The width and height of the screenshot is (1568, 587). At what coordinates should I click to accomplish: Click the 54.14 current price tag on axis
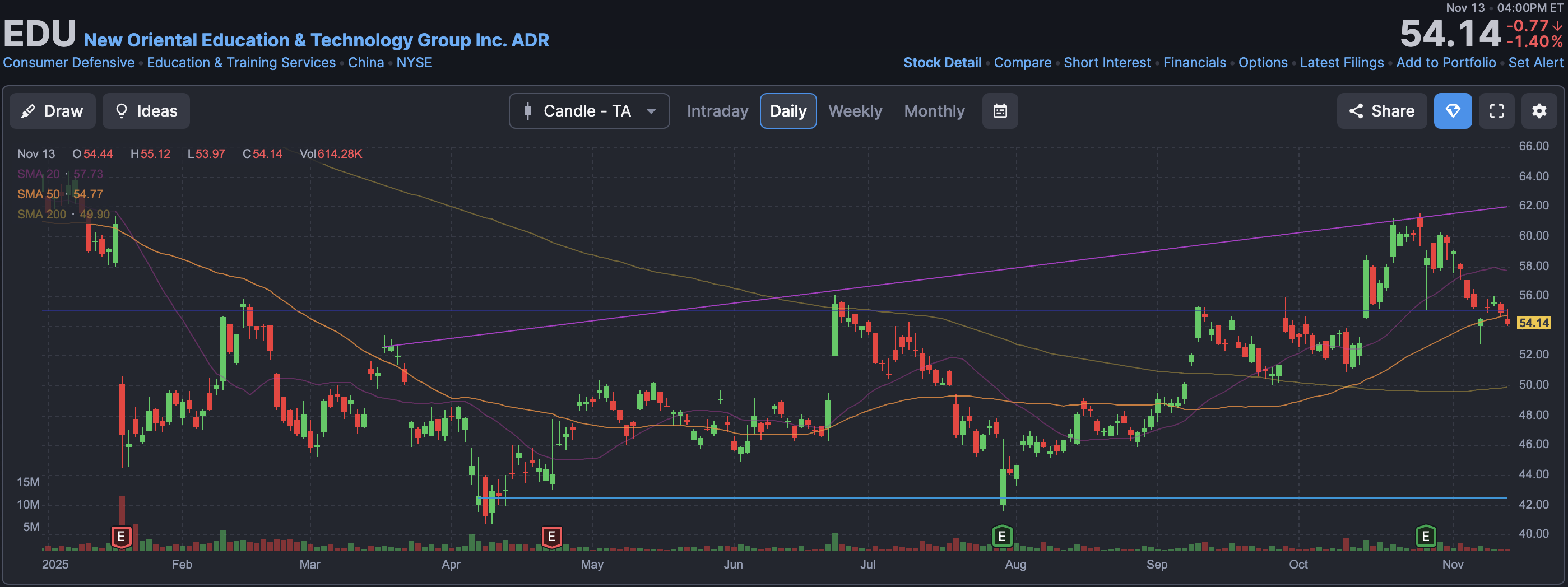tap(1533, 323)
